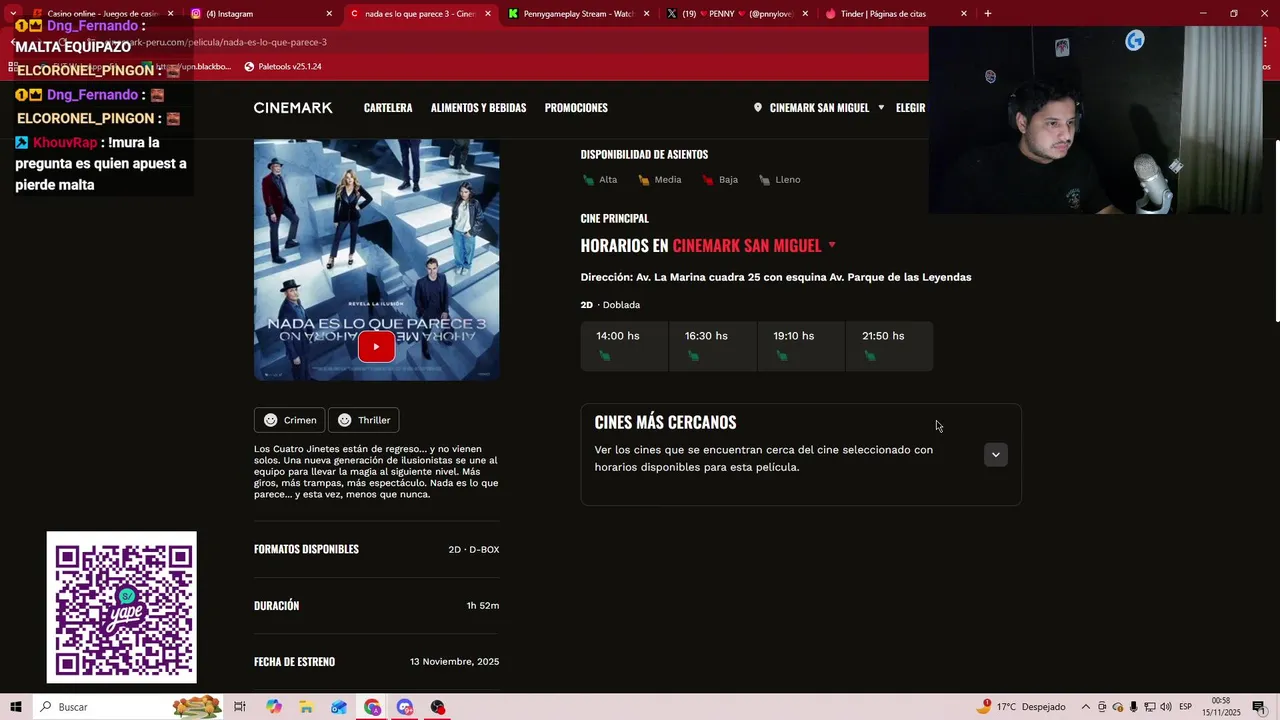Click the Yape QR code overlay
Screen dimensions: 1280x720
122,607
